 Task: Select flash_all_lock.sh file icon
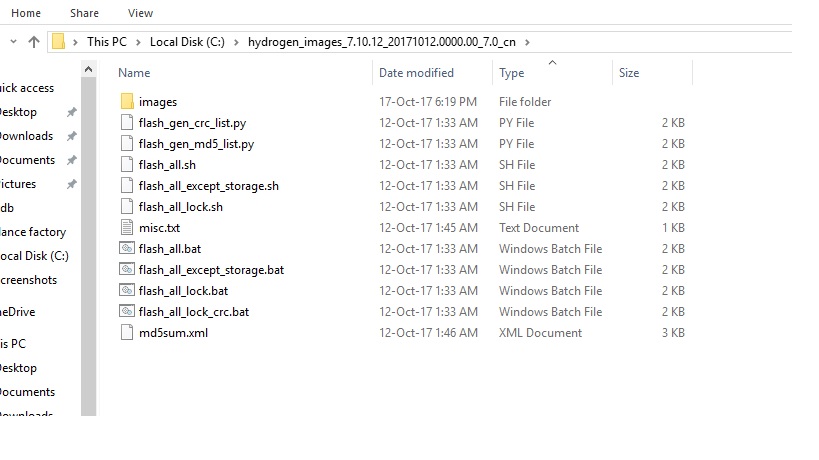point(127,206)
